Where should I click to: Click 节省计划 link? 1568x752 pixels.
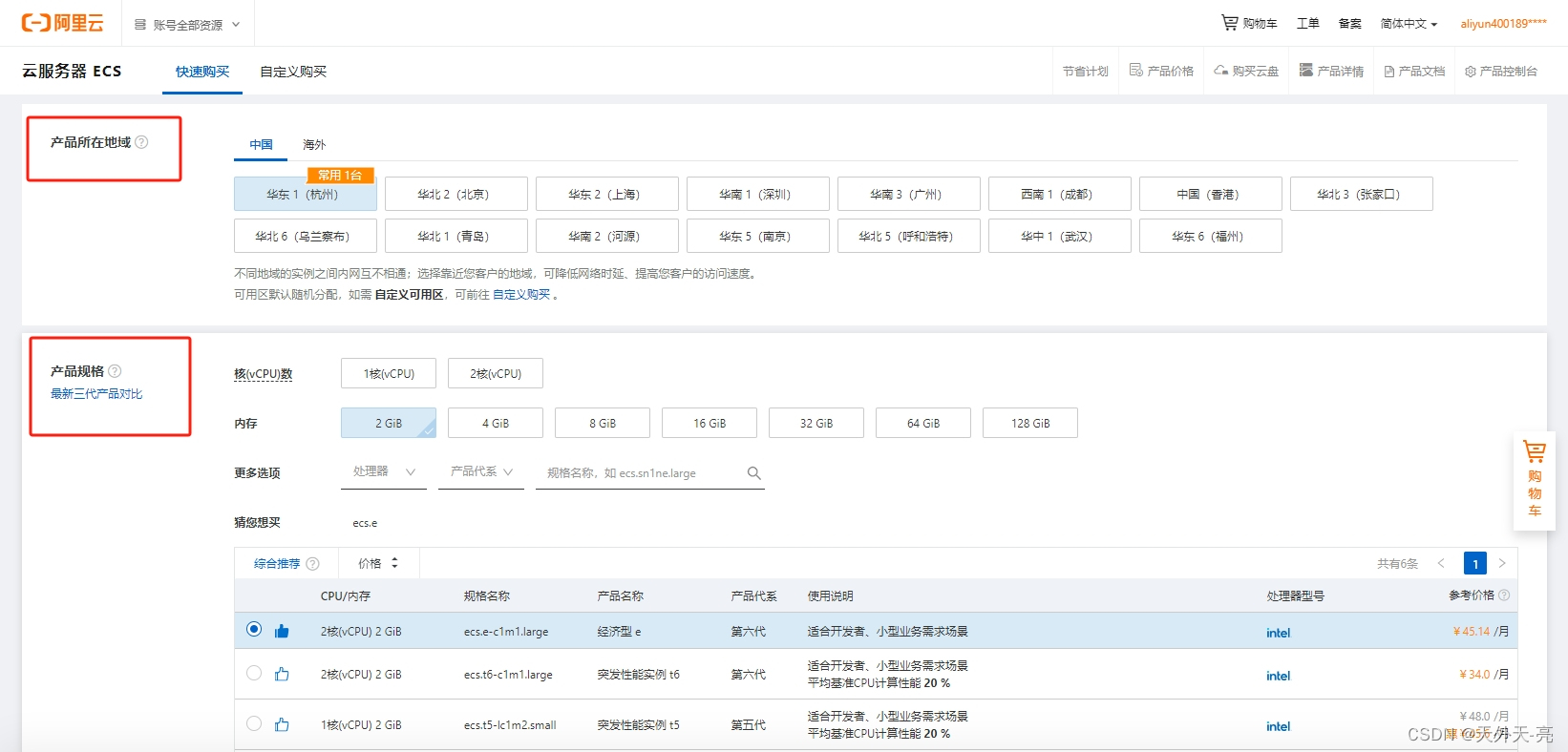click(1086, 71)
